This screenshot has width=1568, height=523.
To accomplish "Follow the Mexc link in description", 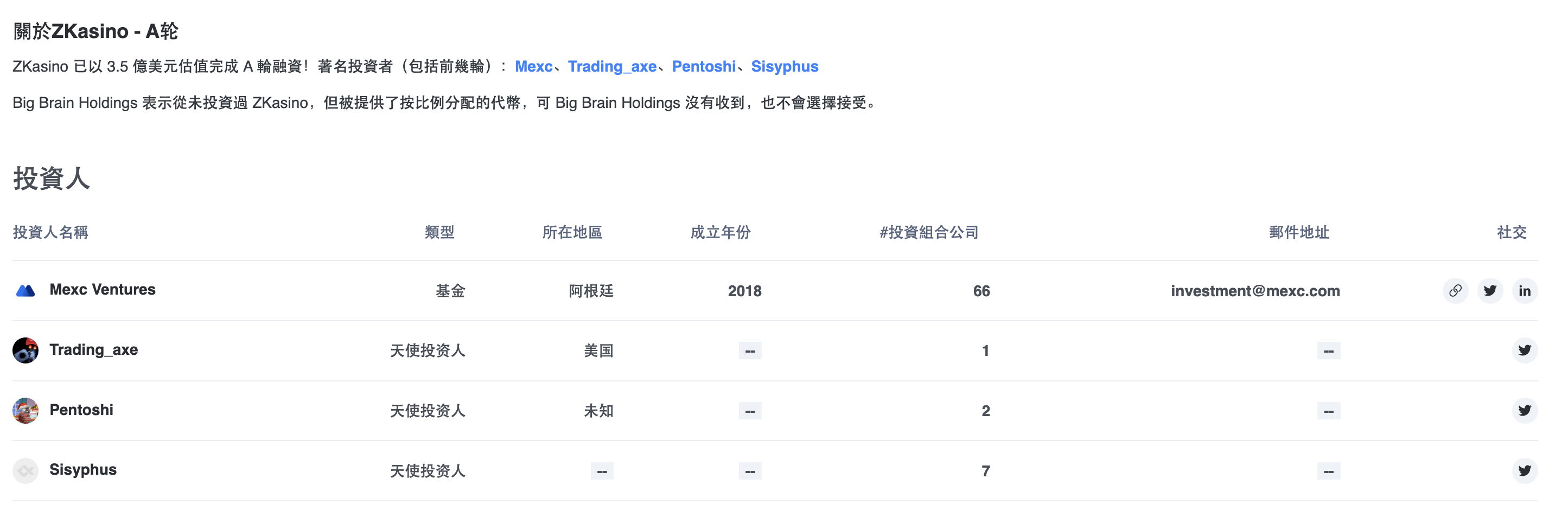I will tap(533, 66).
